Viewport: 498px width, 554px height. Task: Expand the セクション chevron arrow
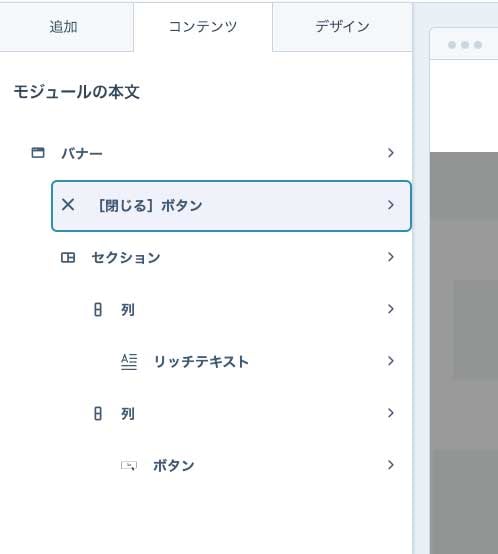(391, 257)
